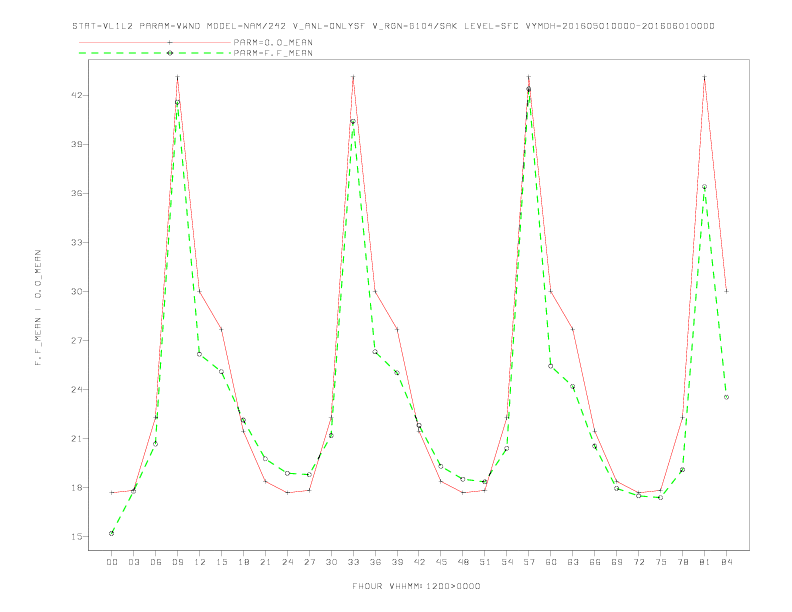Click LEVEL=SFC in the chart title

491,26
